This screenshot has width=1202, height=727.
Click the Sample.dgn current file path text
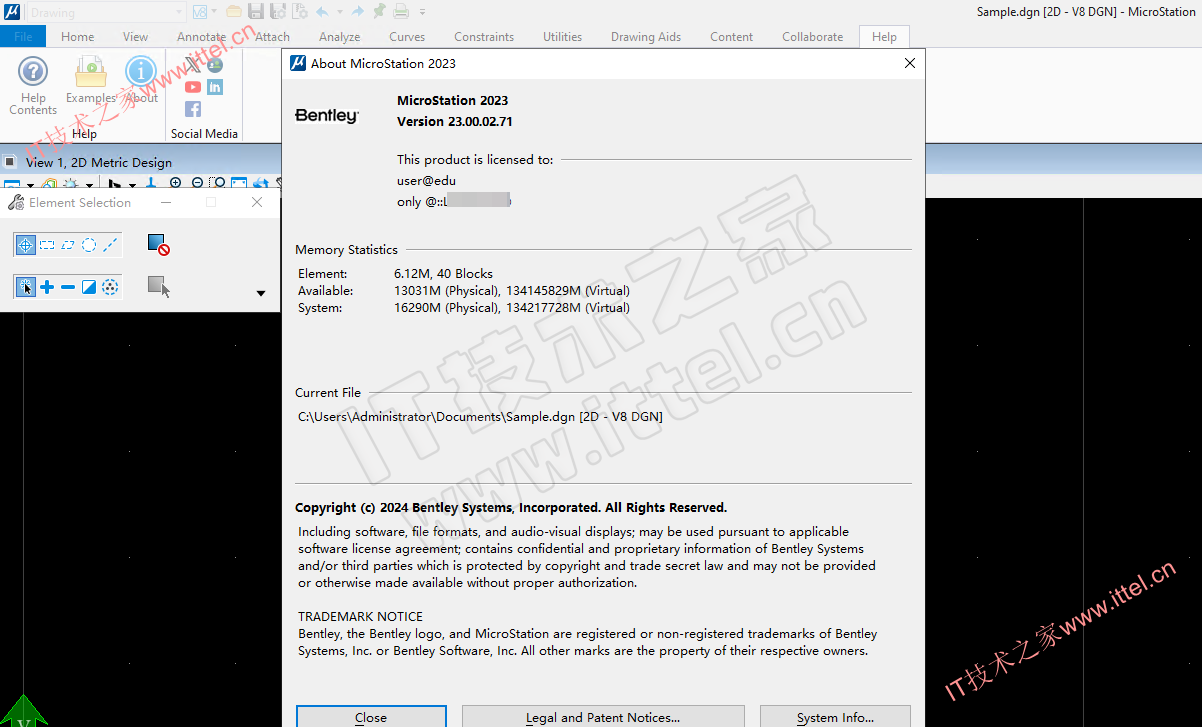point(480,416)
